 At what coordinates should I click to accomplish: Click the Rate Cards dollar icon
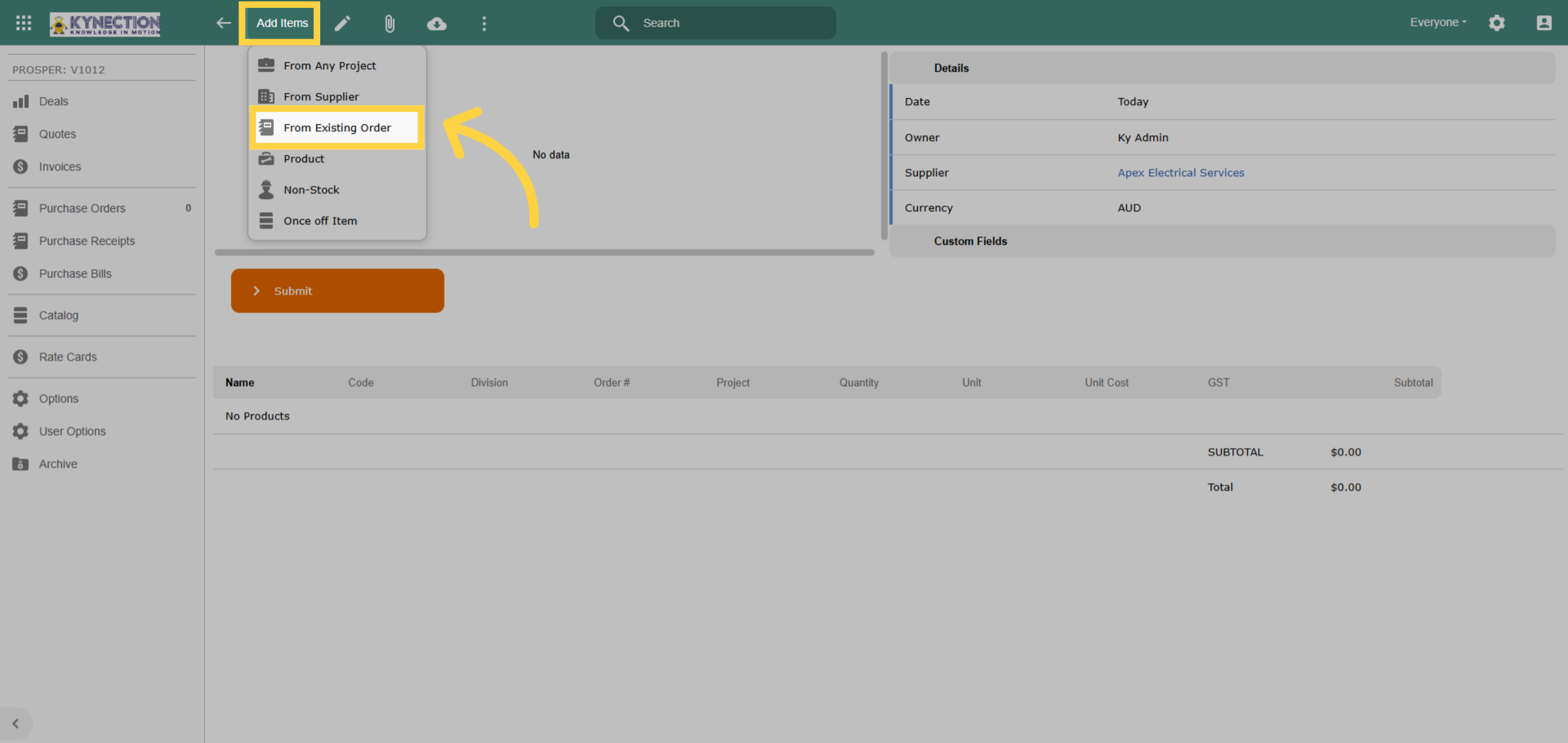pos(21,357)
